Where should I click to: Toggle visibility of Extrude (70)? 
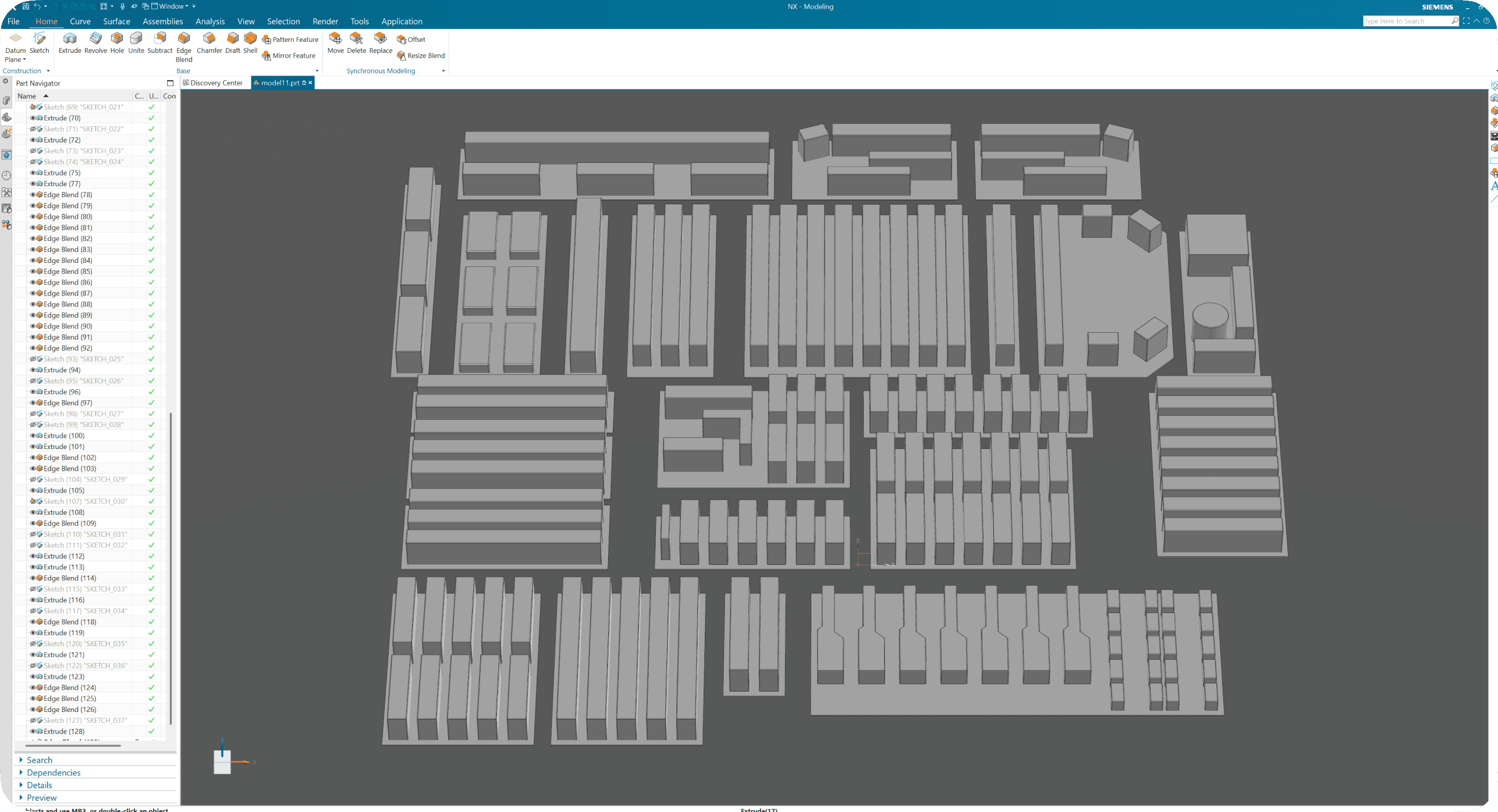33,118
